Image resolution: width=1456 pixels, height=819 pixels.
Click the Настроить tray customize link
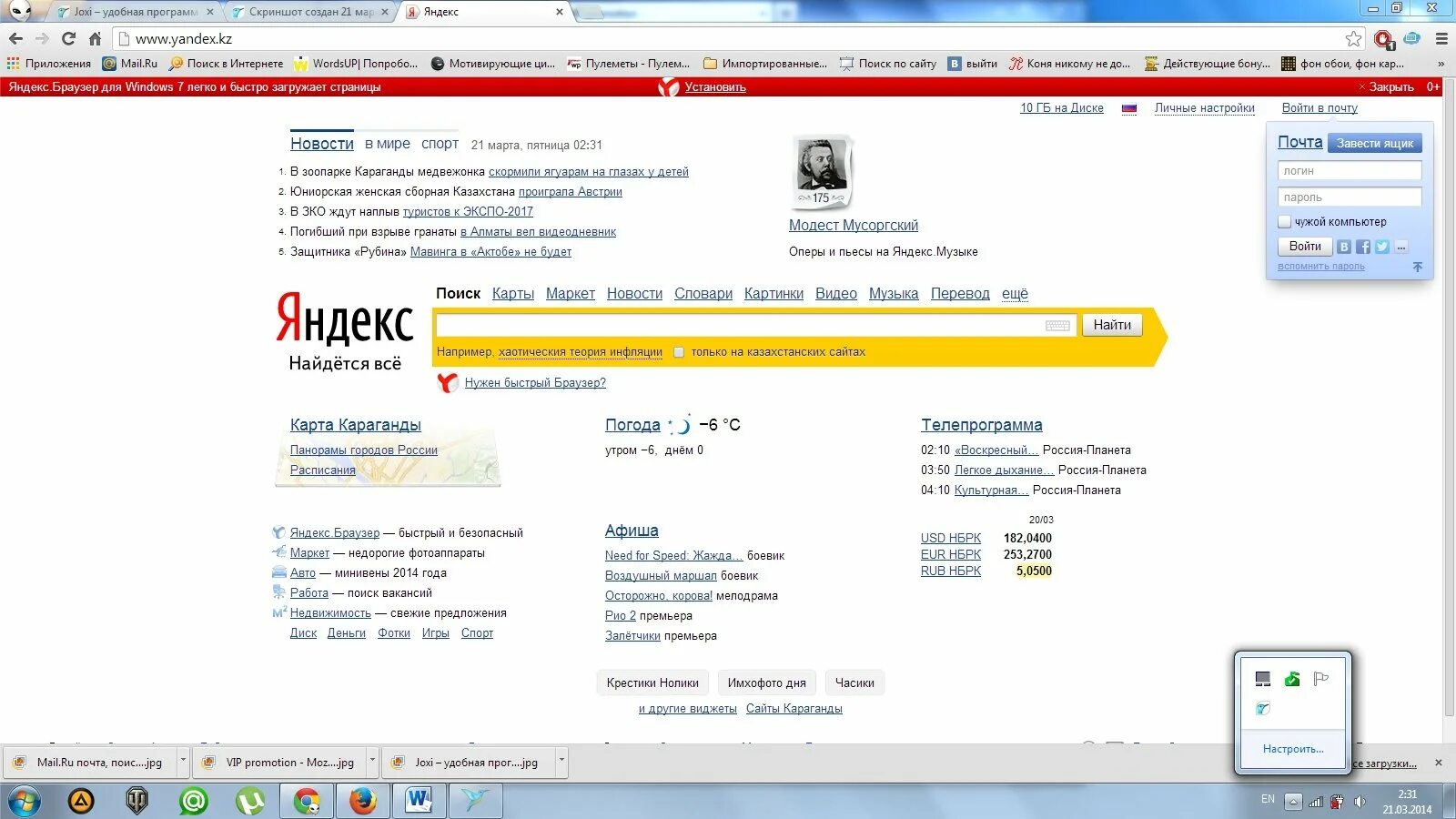click(1293, 749)
